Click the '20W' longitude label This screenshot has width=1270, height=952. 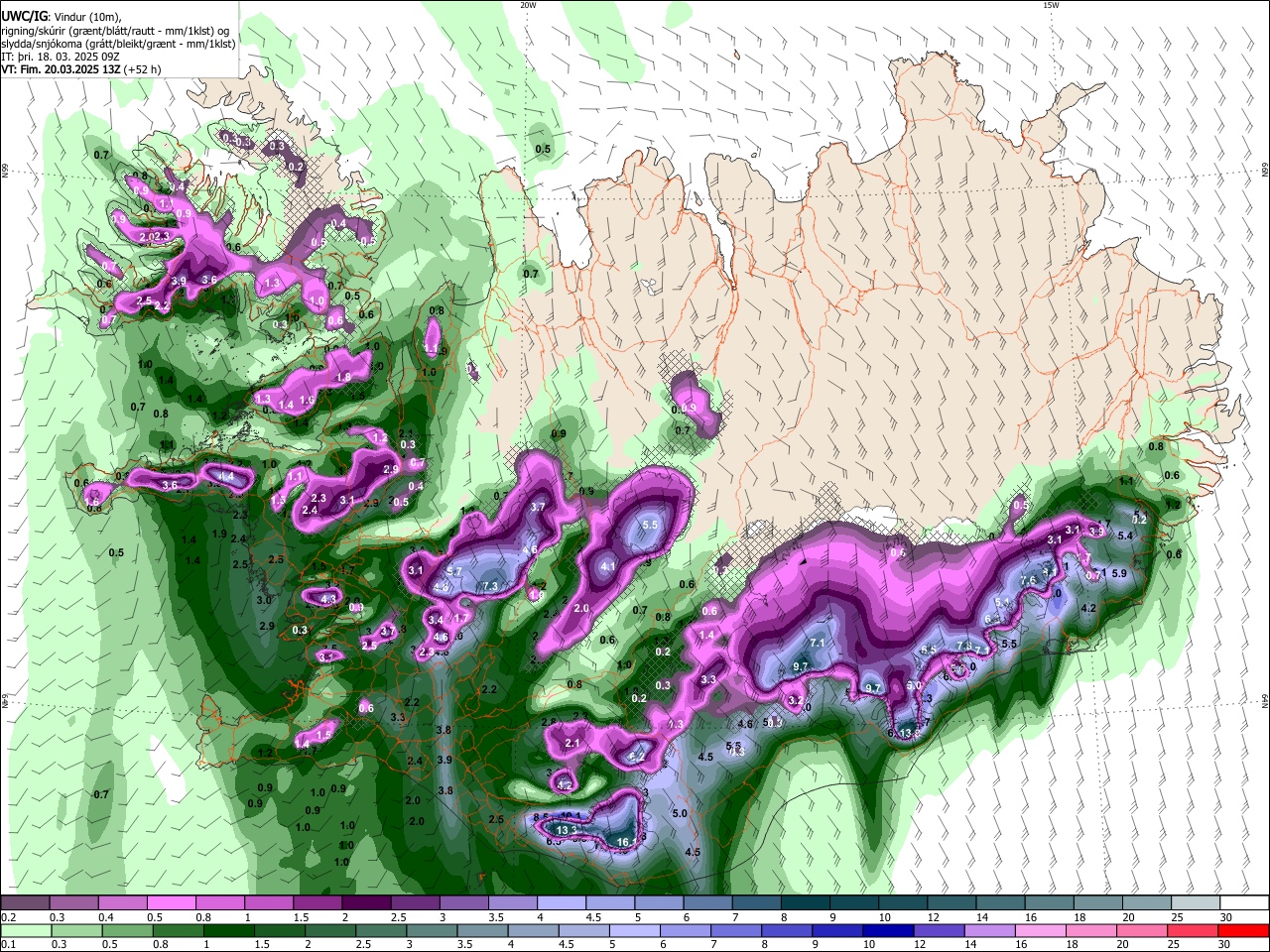coord(528,5)
